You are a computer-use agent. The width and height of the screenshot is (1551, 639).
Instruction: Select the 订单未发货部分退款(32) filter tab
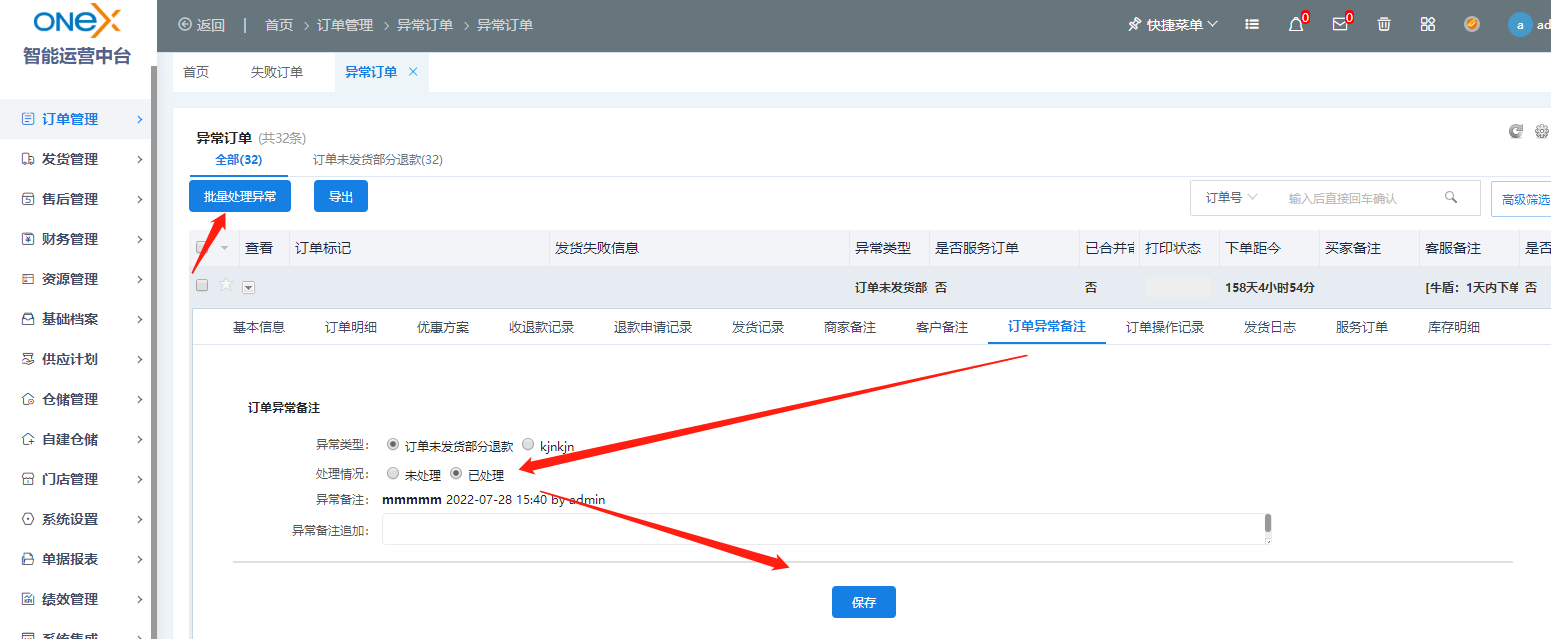click(x=378, y=160)
